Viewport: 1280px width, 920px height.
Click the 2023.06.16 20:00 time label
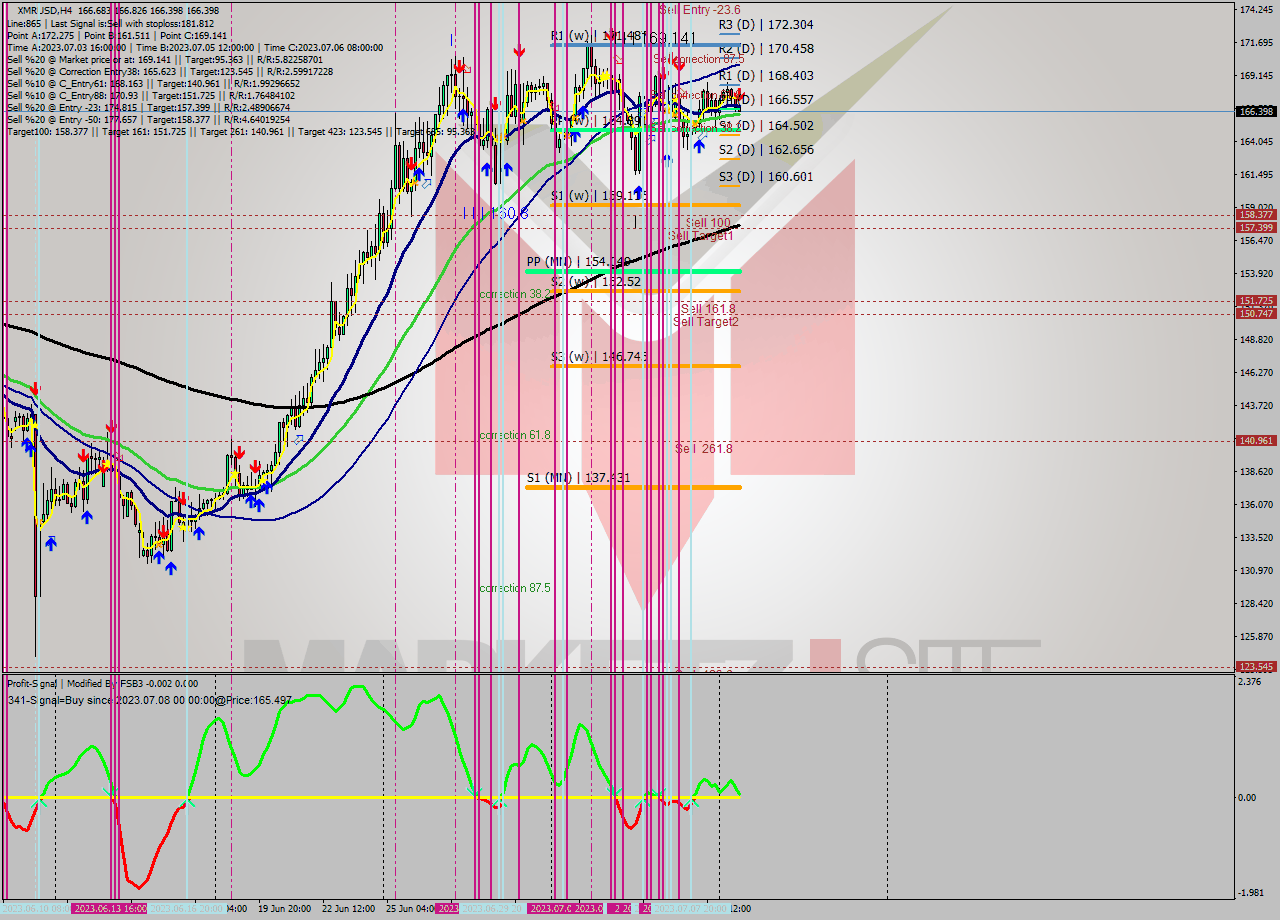[187, 909]
